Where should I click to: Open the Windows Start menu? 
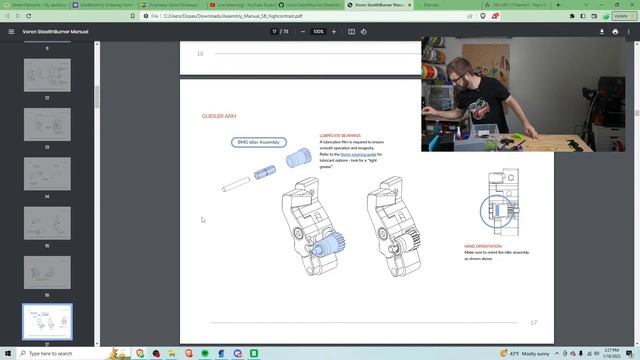click(8, 353)
